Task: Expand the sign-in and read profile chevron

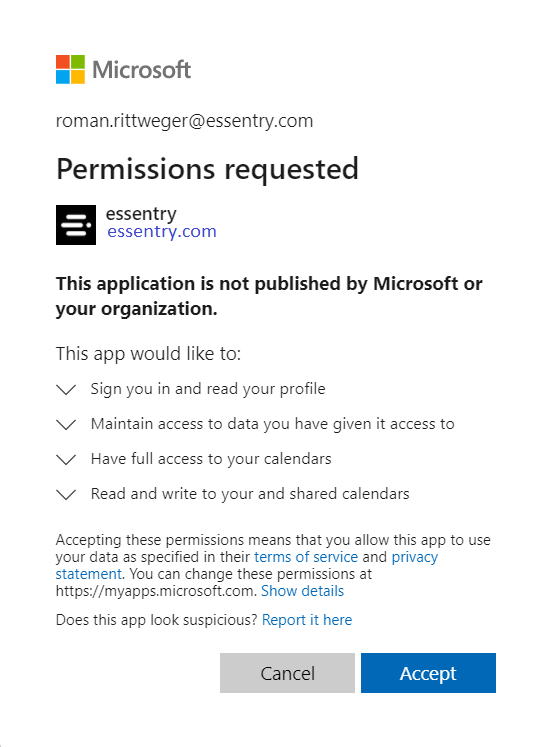Action: [66, 390]
